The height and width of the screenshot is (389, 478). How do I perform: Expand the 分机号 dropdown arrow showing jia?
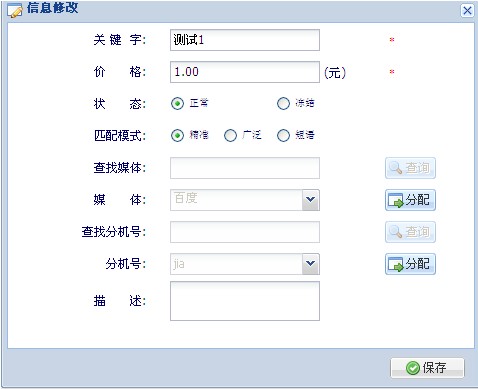pyautogui.click(x=310, y=264)
